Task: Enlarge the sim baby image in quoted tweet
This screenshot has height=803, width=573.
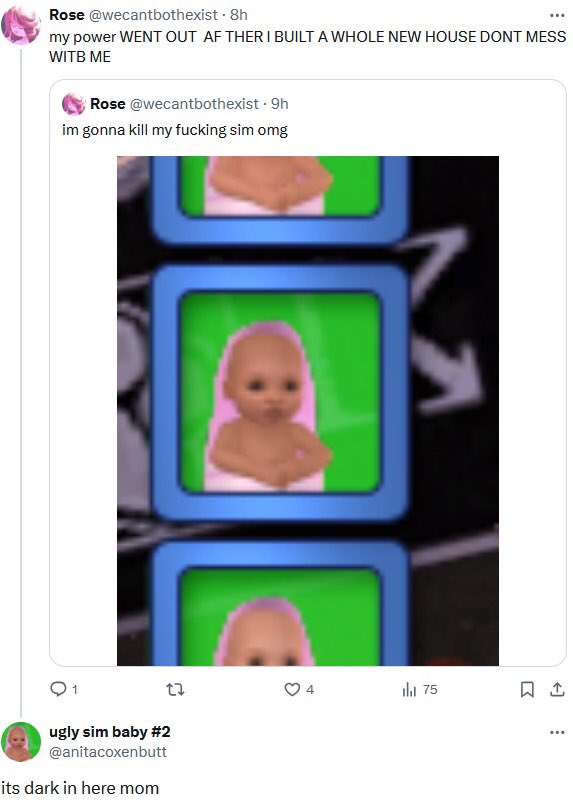Action: click(308, 411)
